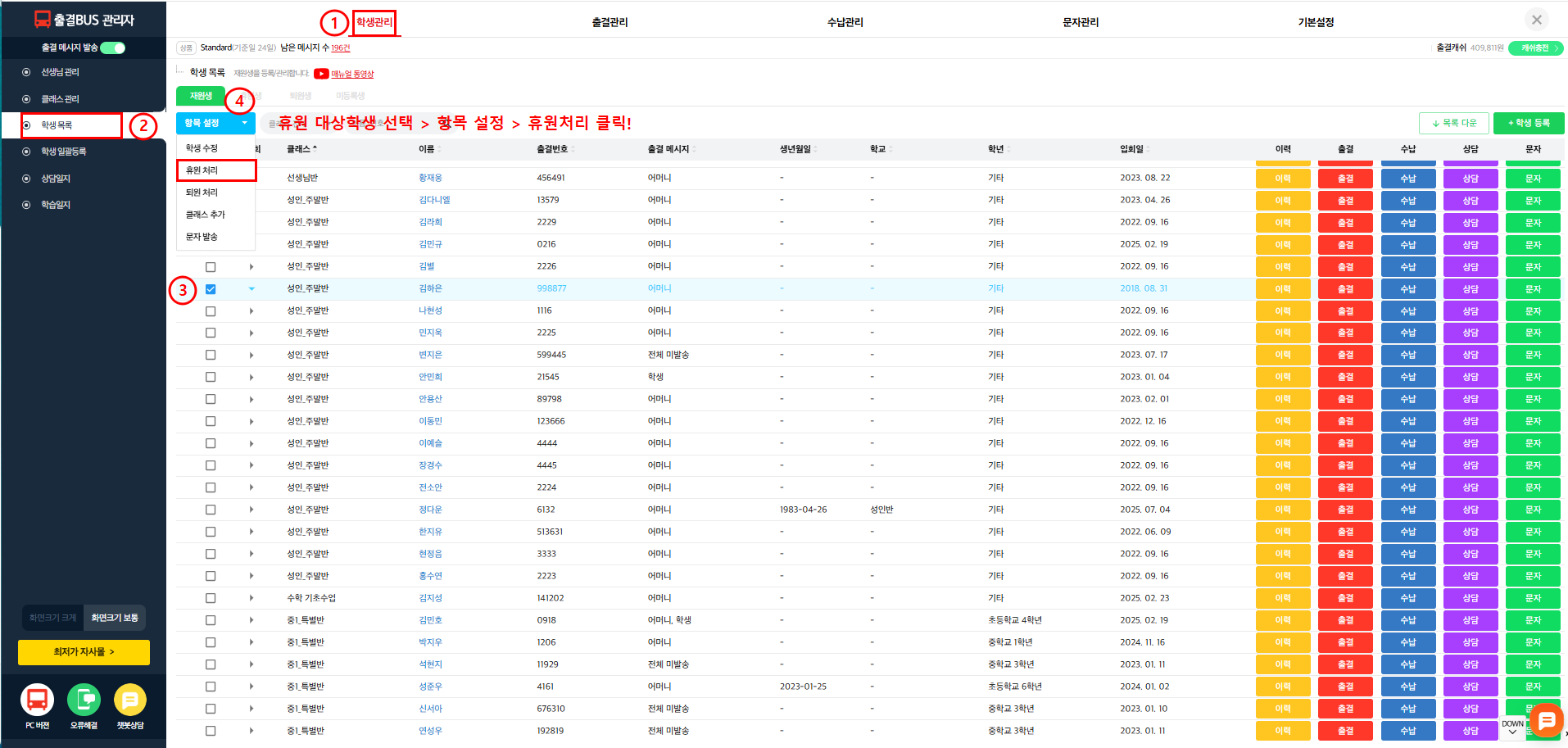Click the + 학생 등록 button
The height and width of the screenshot is (748, 1568).
coord(1528,123)
